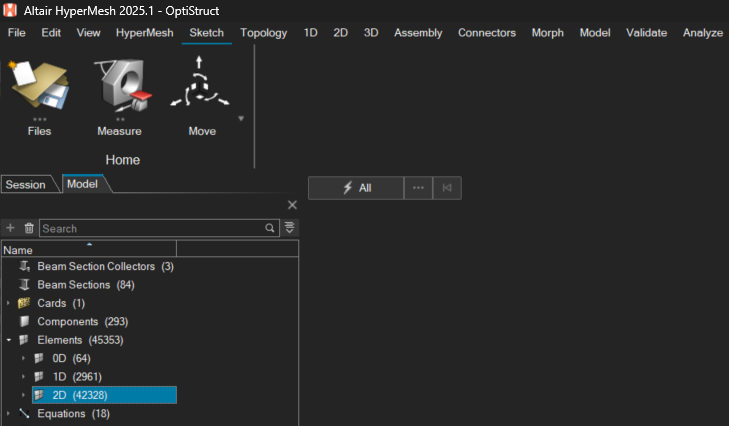The height and width of the screenshot is (426, 729).
Task: Select Beam Section Collectors (3) row
Action: point(105,266)
